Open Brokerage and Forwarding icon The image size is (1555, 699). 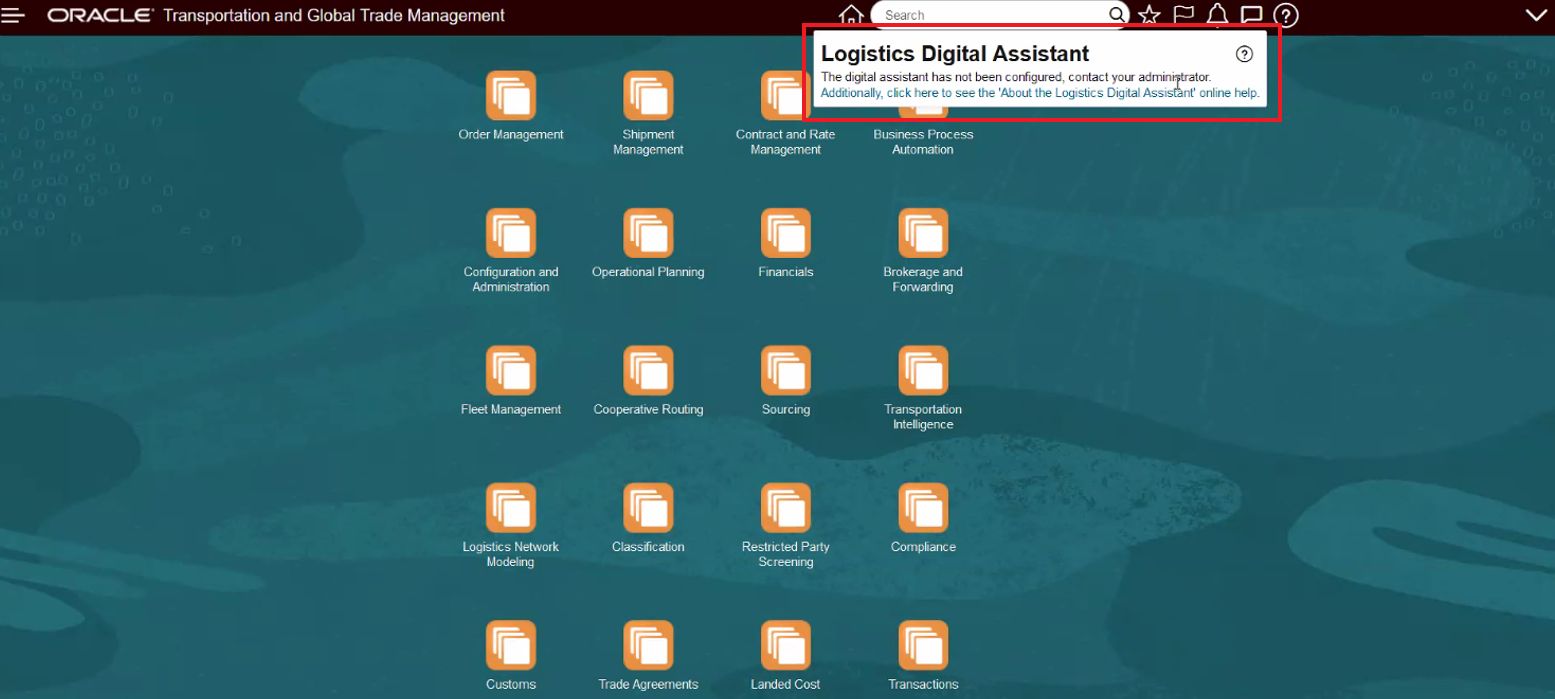[923, 233]
